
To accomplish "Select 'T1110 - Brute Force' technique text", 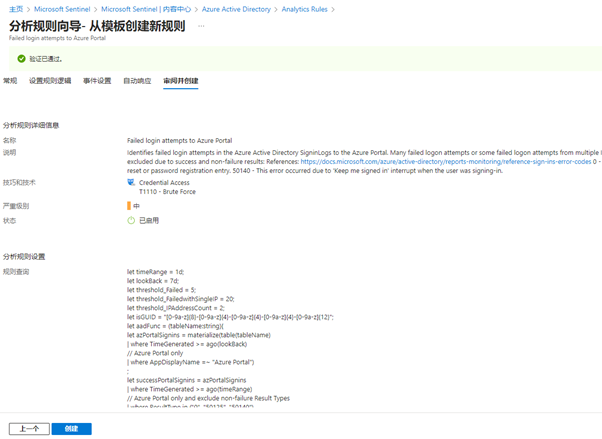I will pyautogui.click(x=167, y=192).
